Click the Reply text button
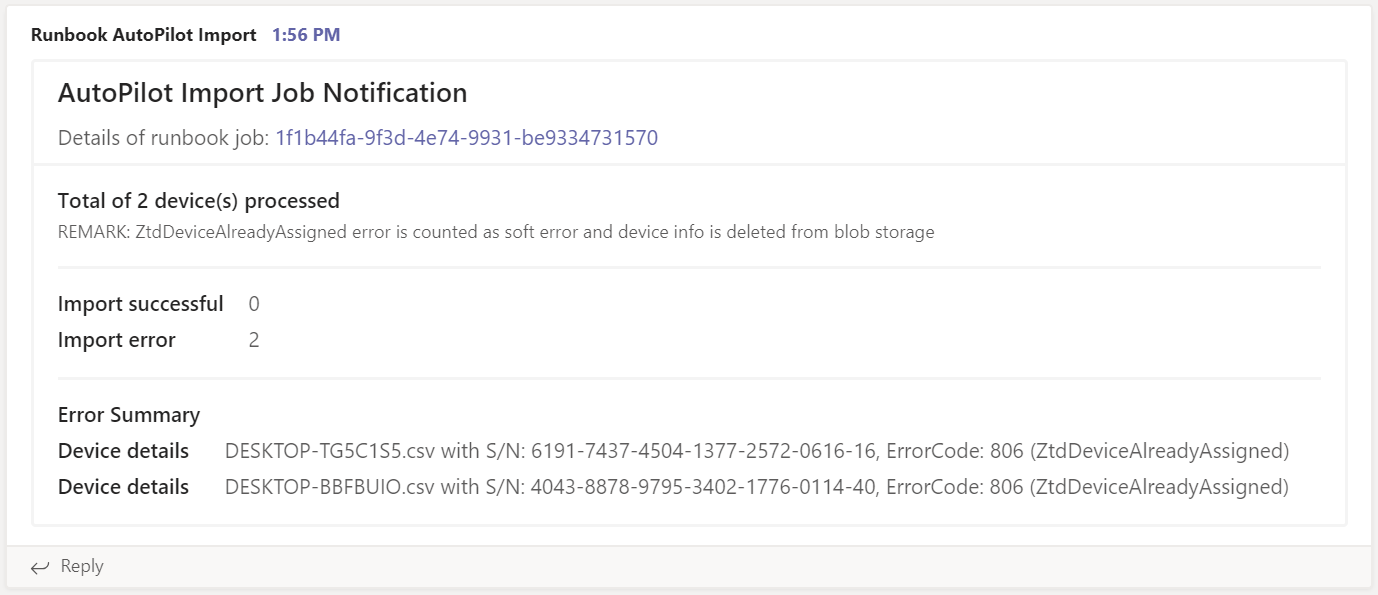This screenshot has width=1378, height=595. (x=82, y=566)
